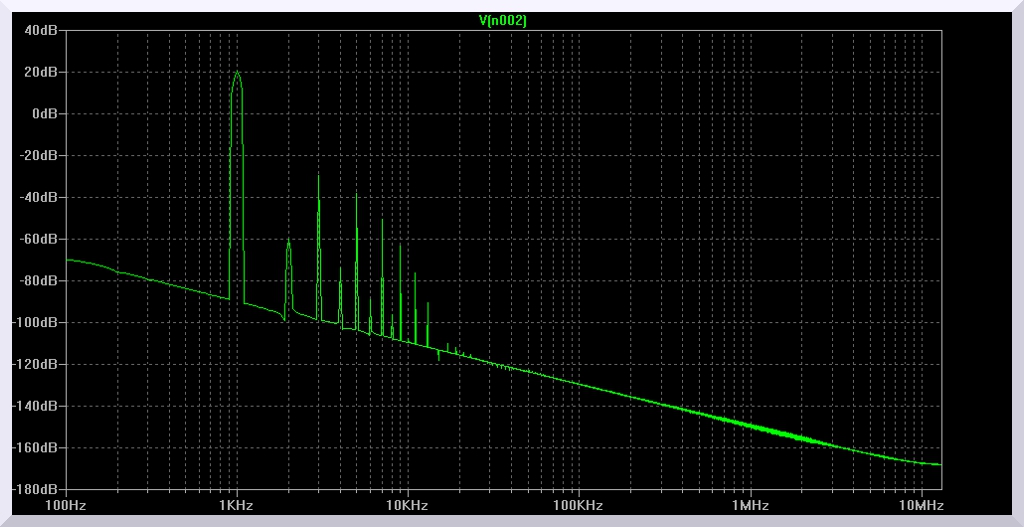The image size is (1024, 527).
Task: Click the top of the 1KHz fundamental peak
Action: (x=237, y=72)
